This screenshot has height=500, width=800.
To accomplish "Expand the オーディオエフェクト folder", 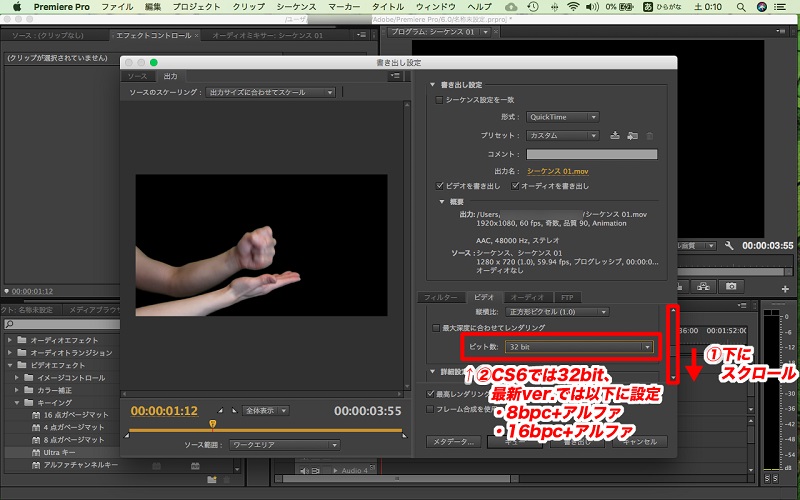I will coord(10,341).
